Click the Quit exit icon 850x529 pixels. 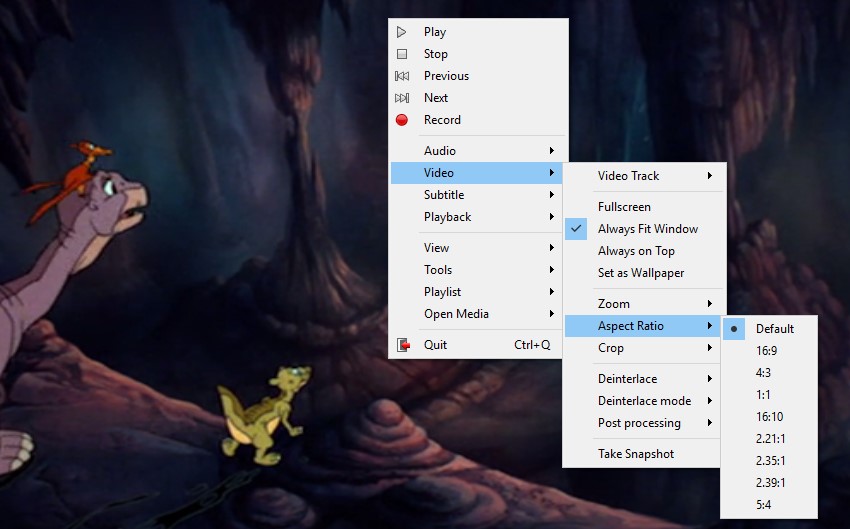pos(402,345)
